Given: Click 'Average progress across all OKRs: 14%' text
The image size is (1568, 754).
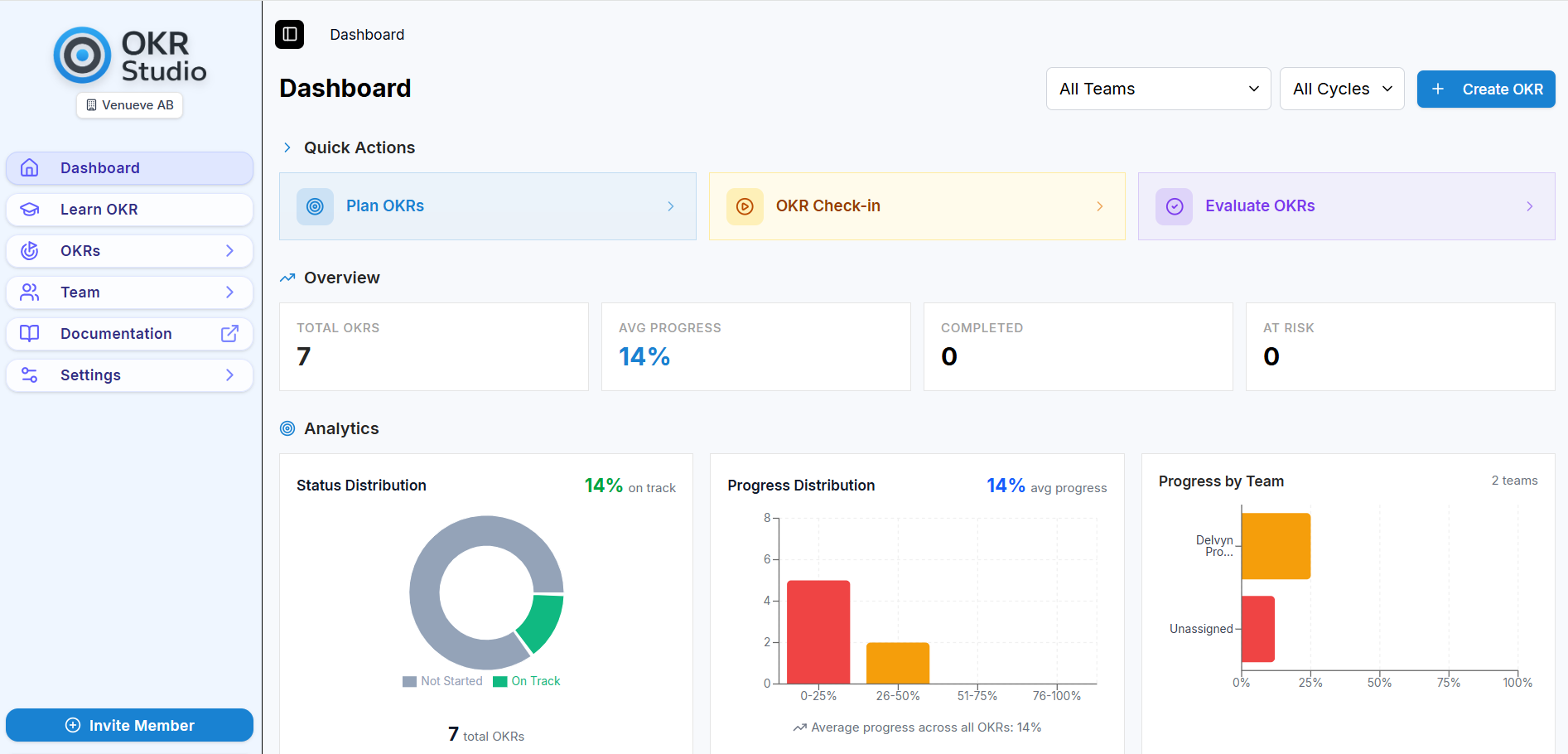Looking at the screenshot, I should point(926,727).
